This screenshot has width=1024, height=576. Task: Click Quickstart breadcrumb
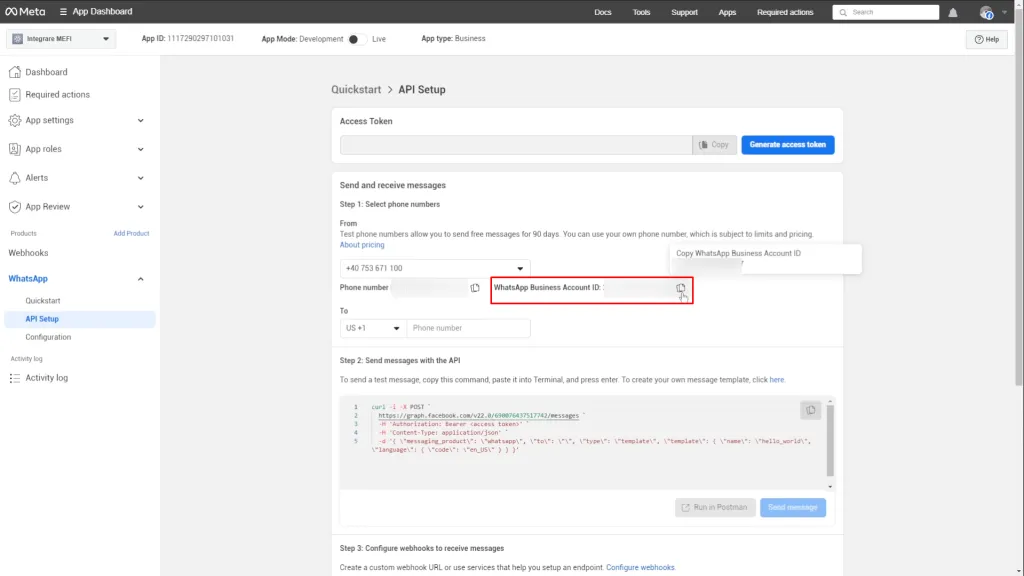tap(356, 89)
